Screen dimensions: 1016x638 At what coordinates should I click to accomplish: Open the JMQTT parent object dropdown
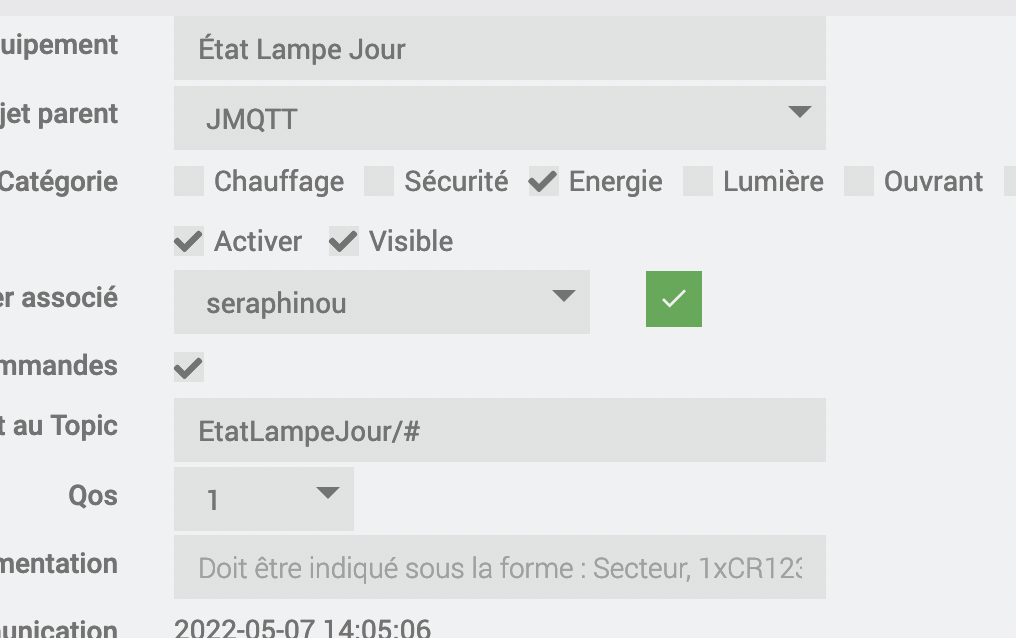(500, 118)
